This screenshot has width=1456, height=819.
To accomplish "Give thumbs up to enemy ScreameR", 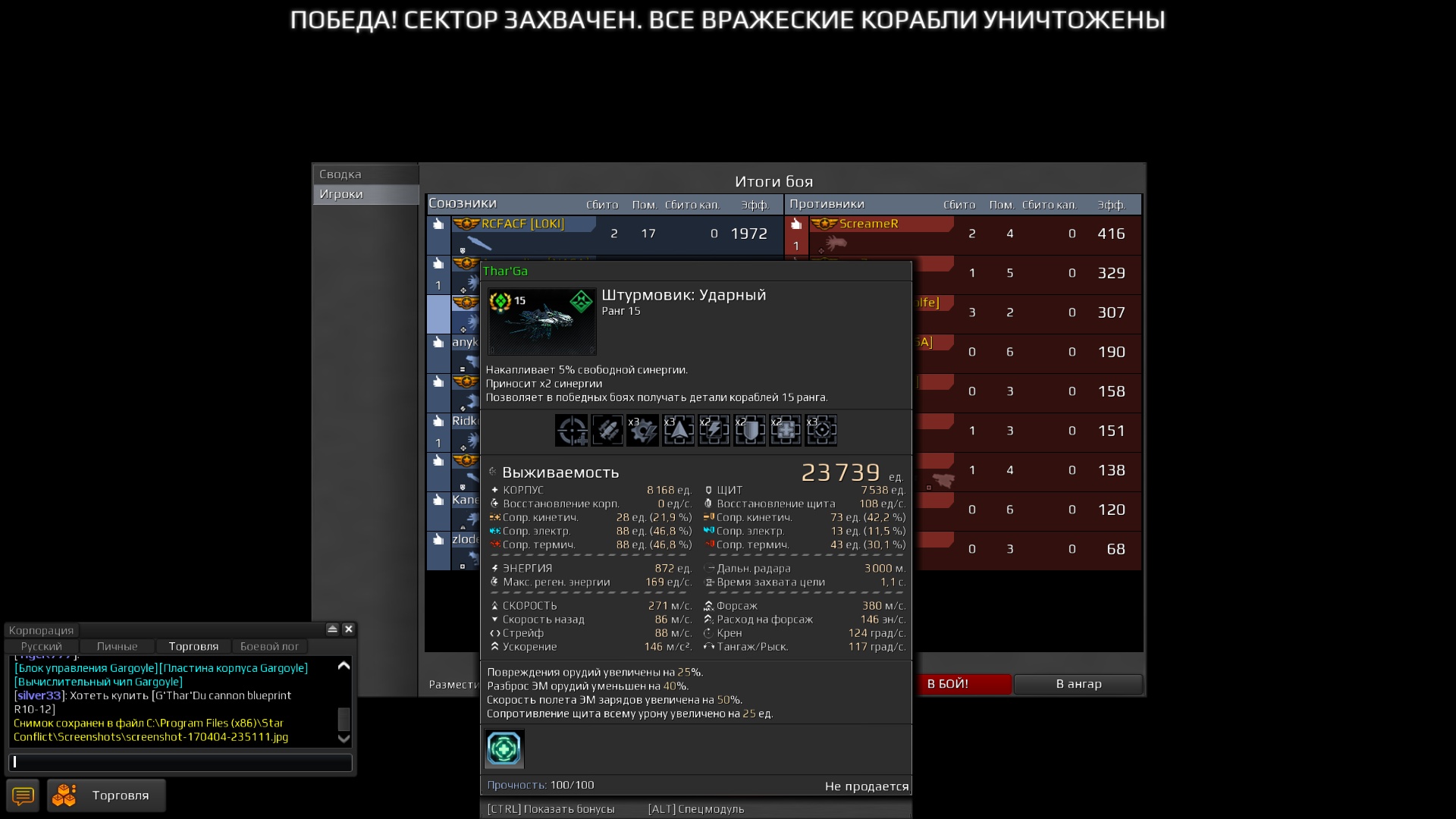I will (x=796, y=224).
